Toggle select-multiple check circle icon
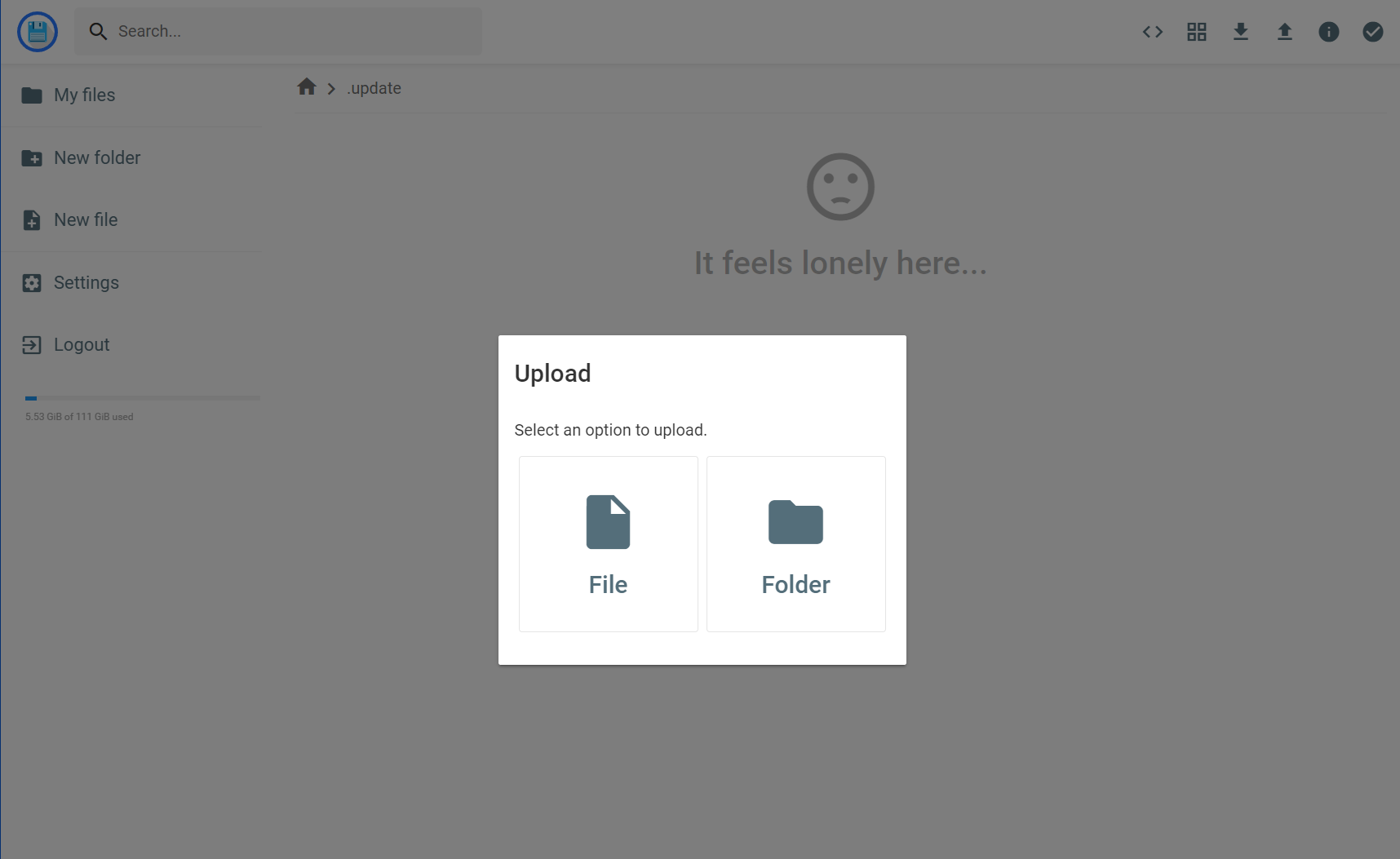This screenshot has width=1400, height=859. click(1372, 32)
